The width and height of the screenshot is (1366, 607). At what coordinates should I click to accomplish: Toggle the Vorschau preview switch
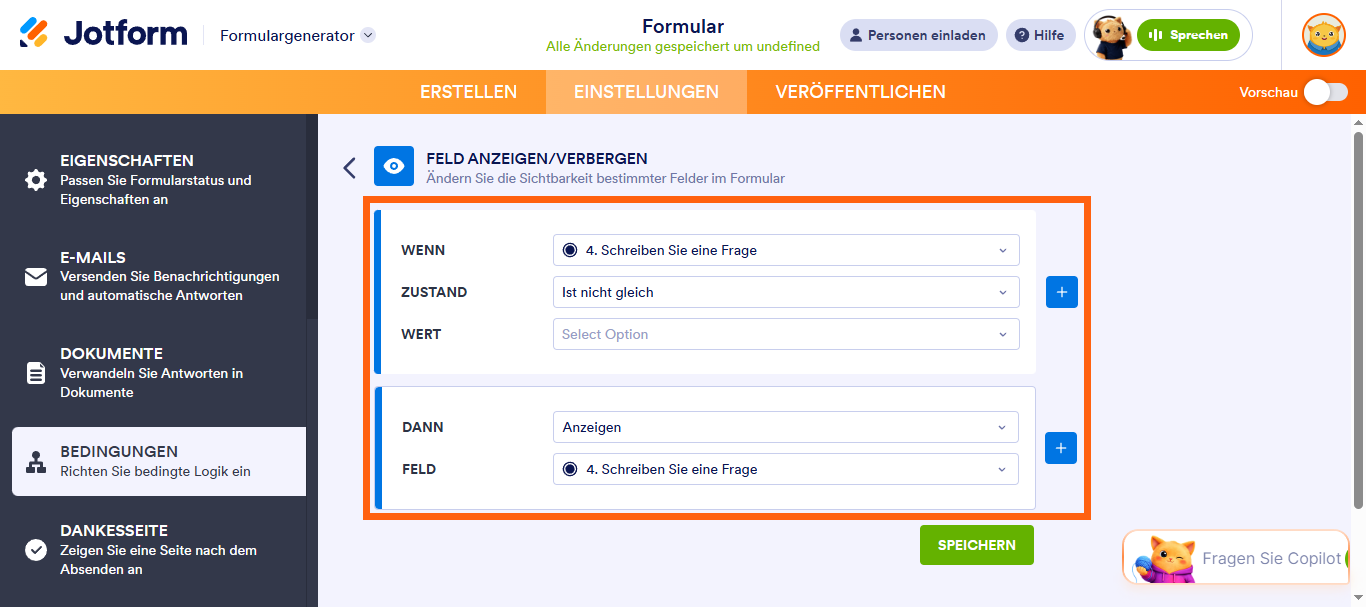1326,92
